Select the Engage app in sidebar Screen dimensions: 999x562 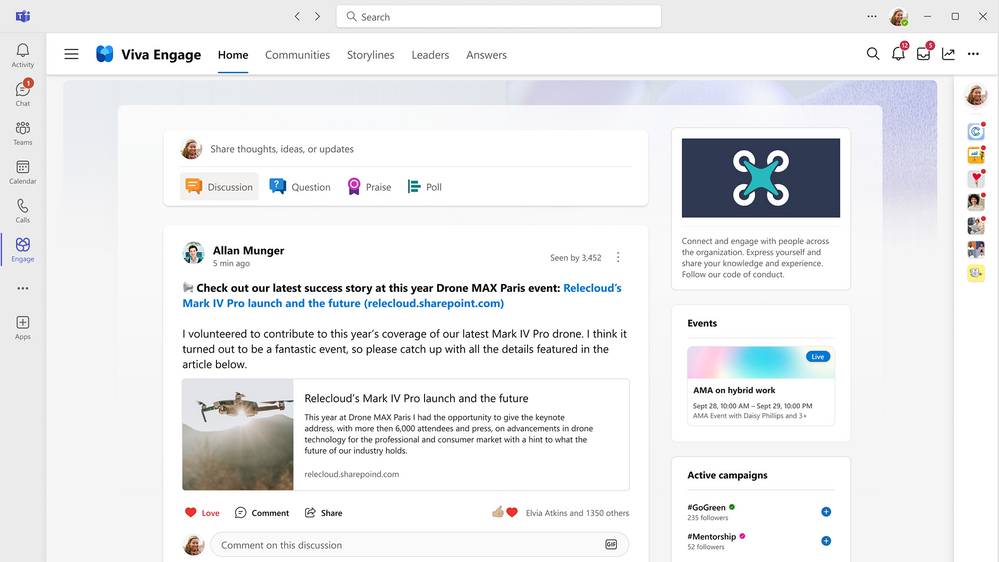pos(22,250)
